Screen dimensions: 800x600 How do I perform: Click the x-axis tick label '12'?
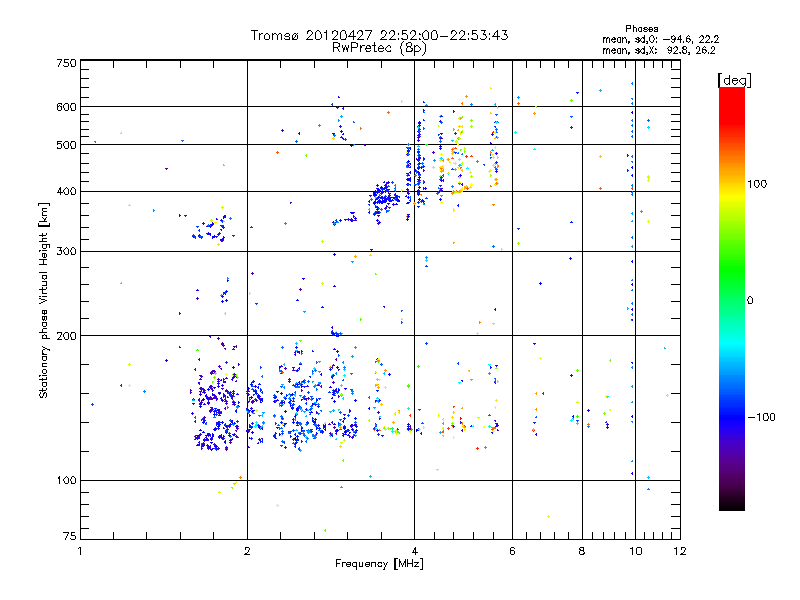tap(680, 551)
